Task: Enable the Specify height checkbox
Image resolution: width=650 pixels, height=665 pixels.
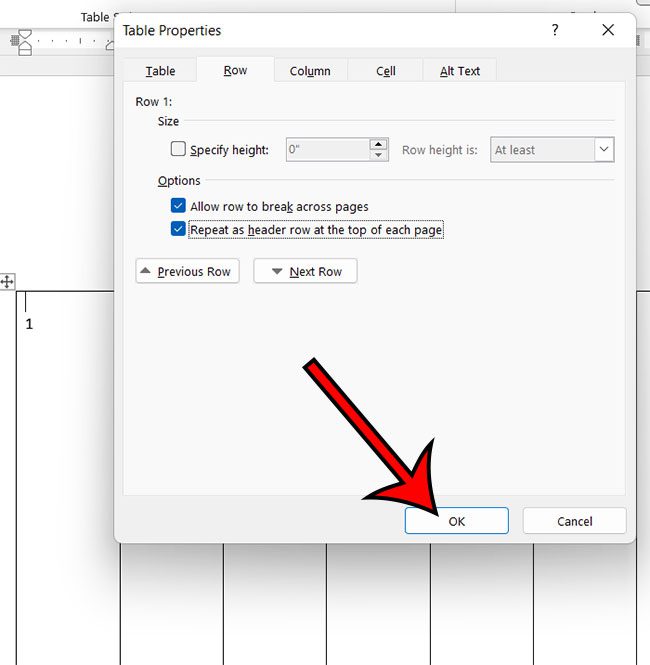Action: coord(178,149)
